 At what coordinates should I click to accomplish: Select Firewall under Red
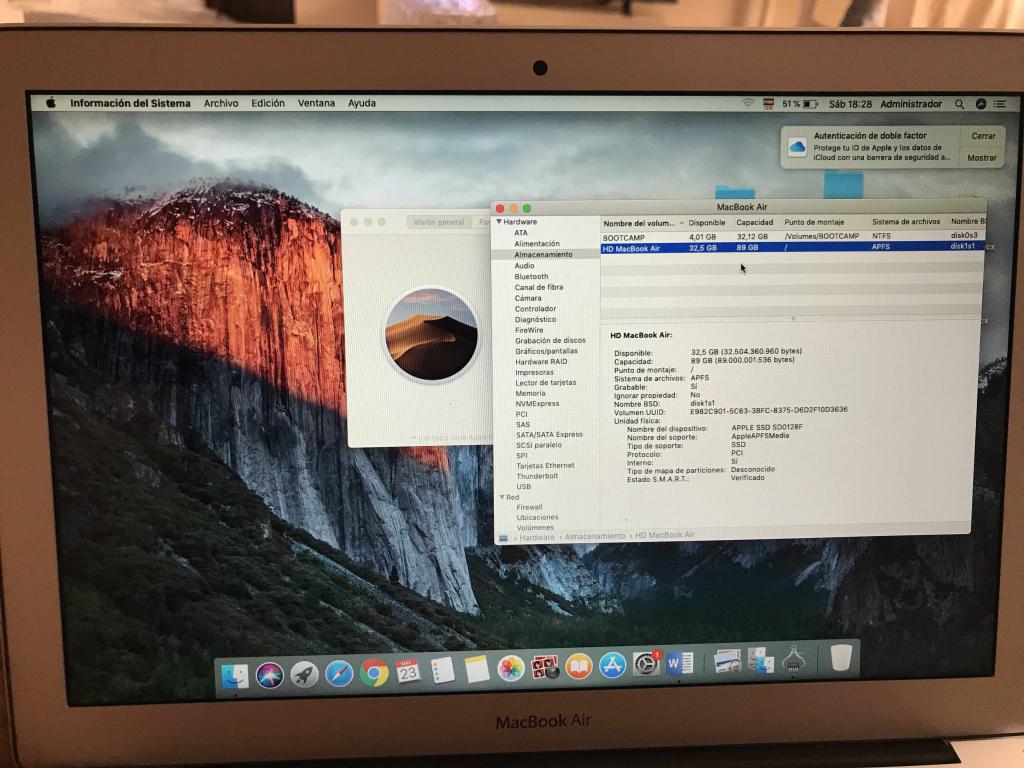[530, 507]
